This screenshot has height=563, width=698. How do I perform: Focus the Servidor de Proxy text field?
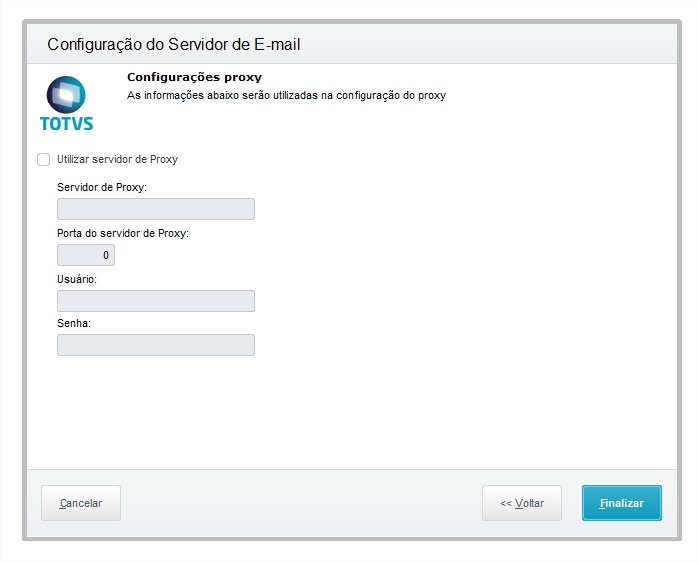click(155, 209)
